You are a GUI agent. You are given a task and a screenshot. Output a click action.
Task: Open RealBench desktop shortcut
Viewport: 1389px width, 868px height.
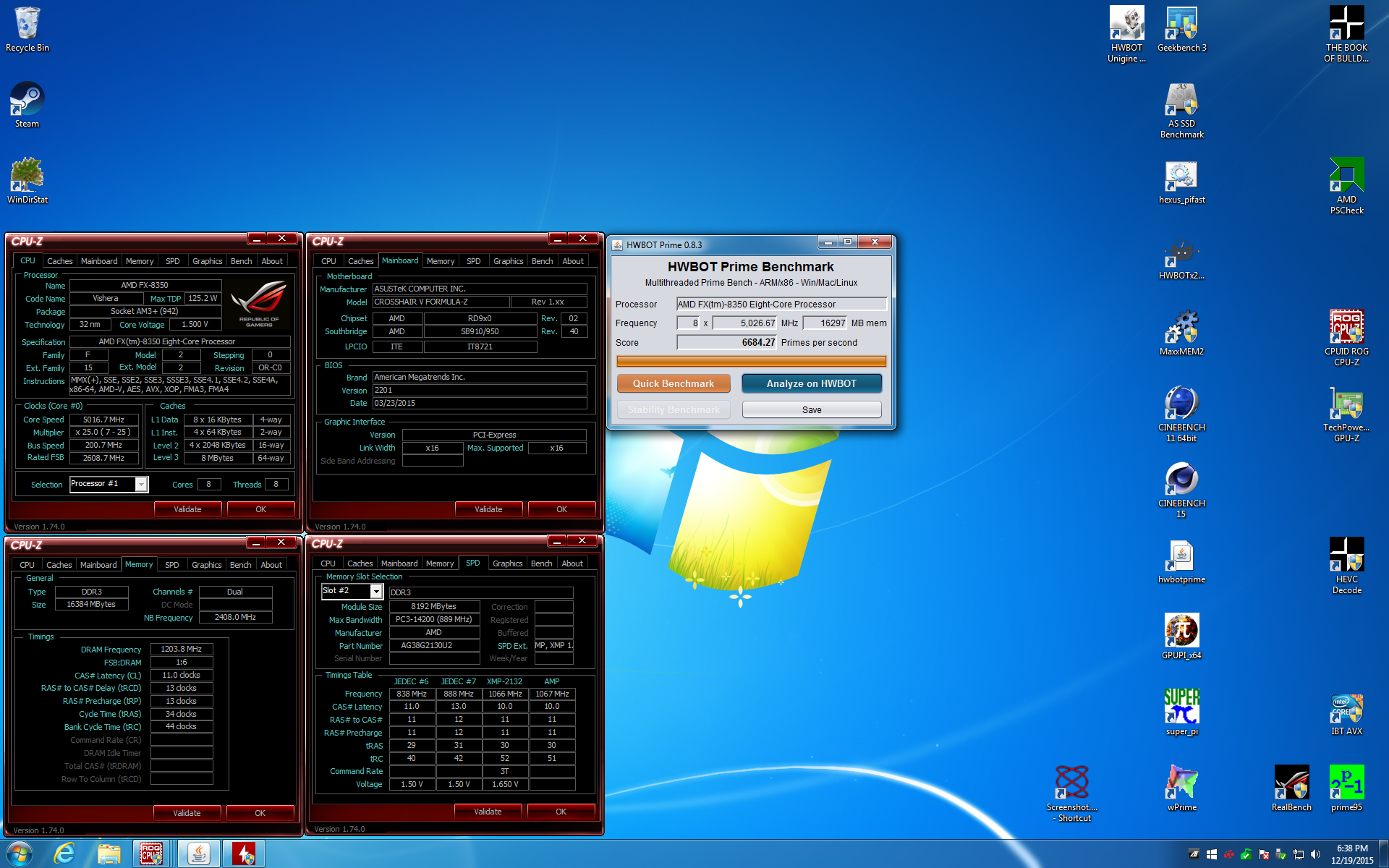pos(1291,789)
